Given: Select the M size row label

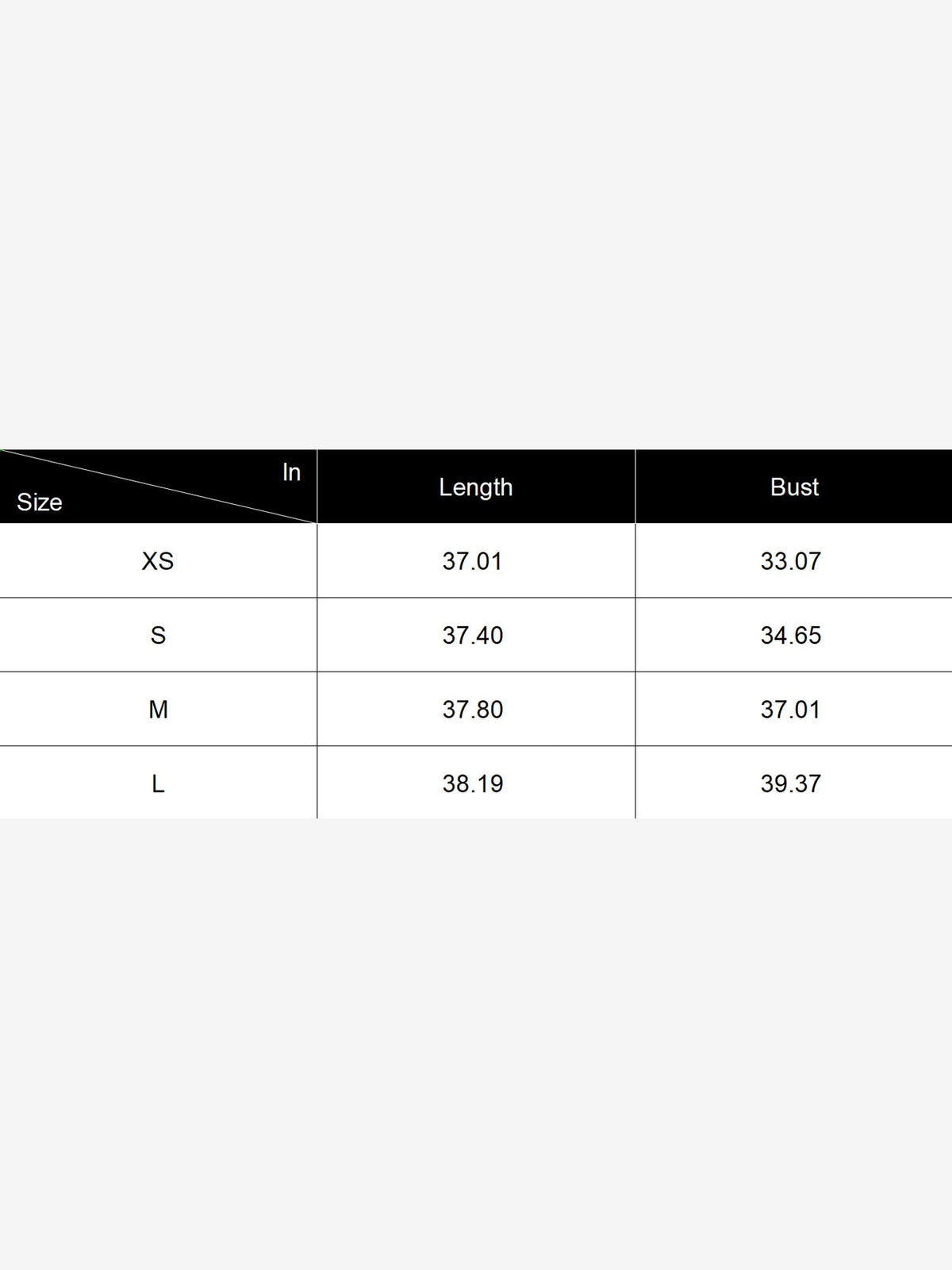Looking at the screenshot, I should [x=158, y=709].
